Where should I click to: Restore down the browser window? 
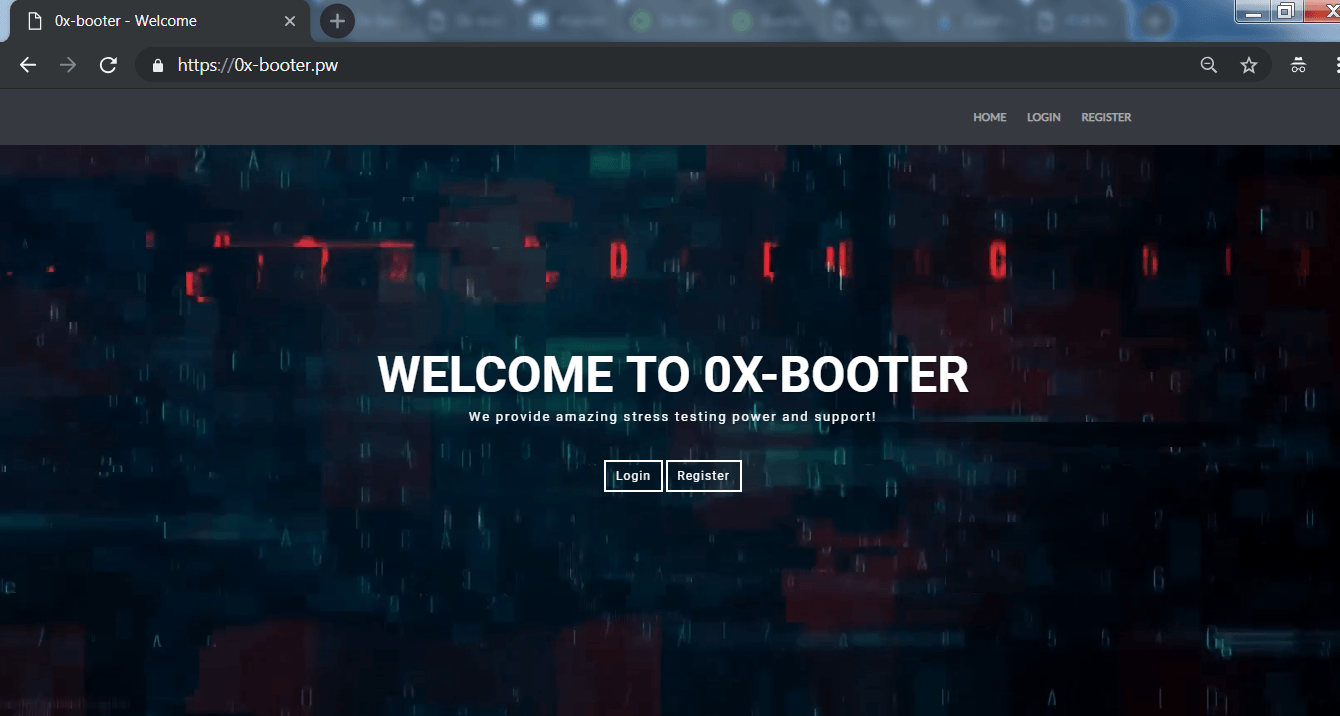[1286, 11]
